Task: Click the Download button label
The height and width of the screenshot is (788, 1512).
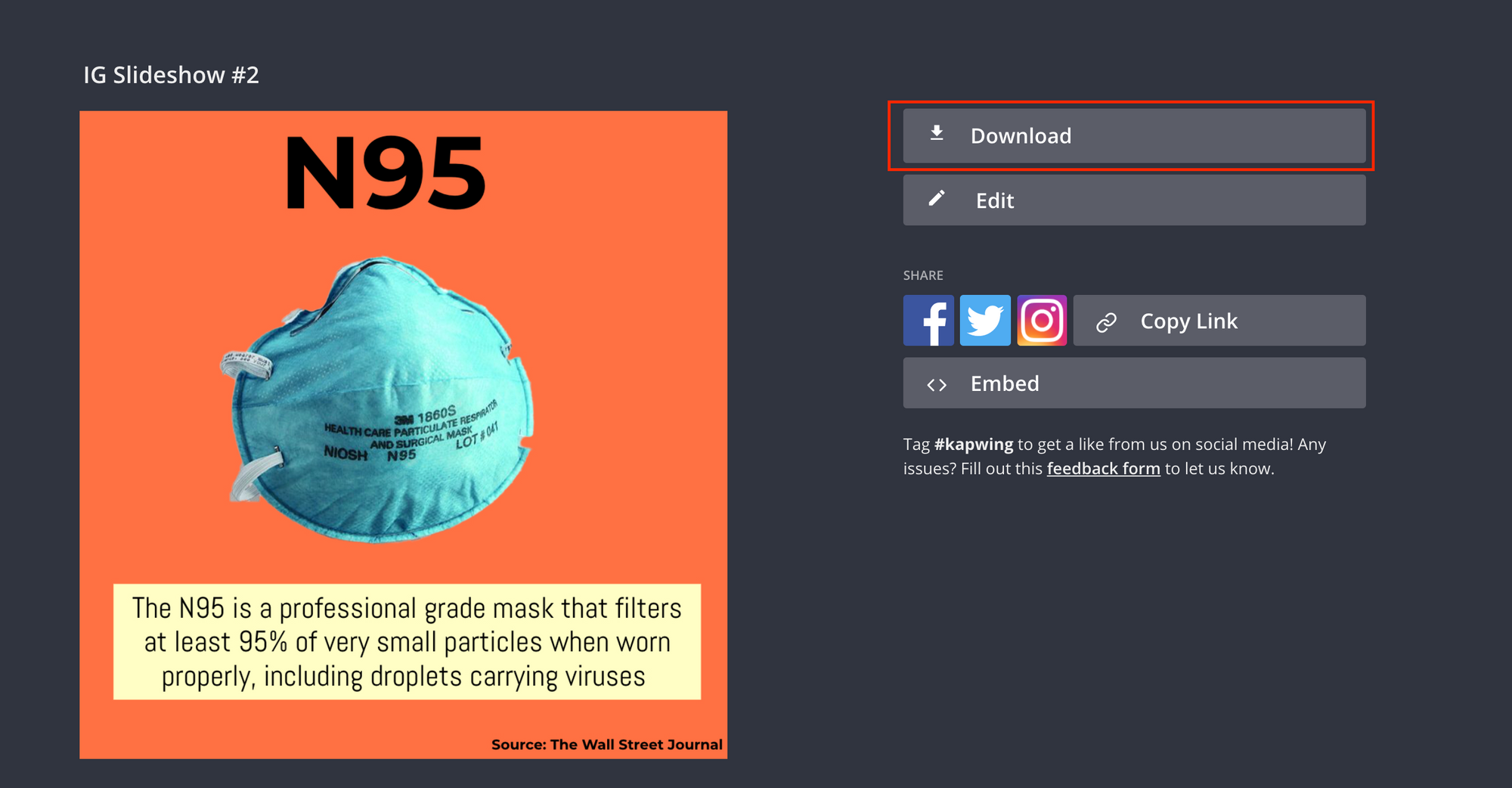Action: point(1021,136)
